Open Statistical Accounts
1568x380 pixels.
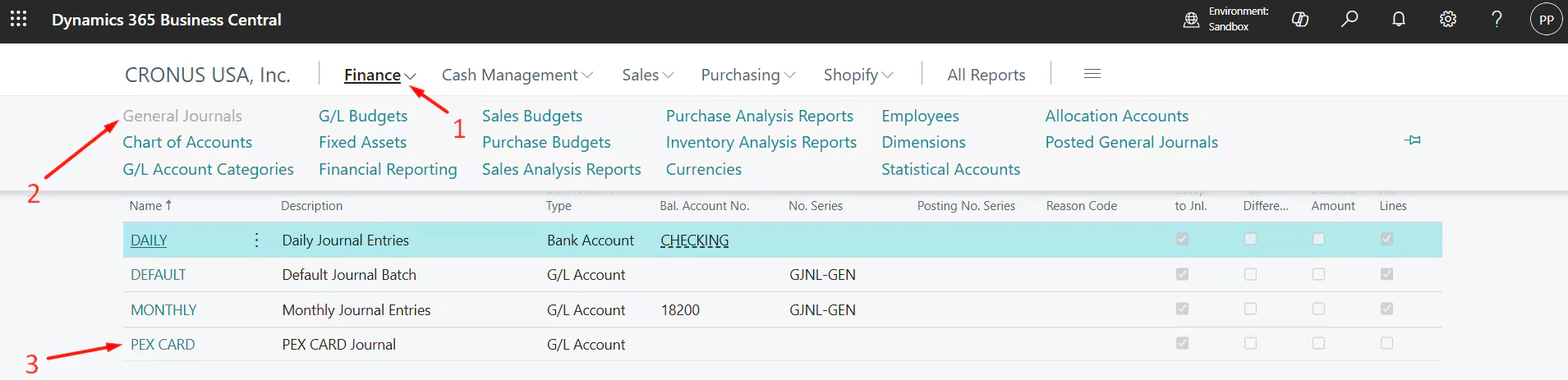[950, 169]
